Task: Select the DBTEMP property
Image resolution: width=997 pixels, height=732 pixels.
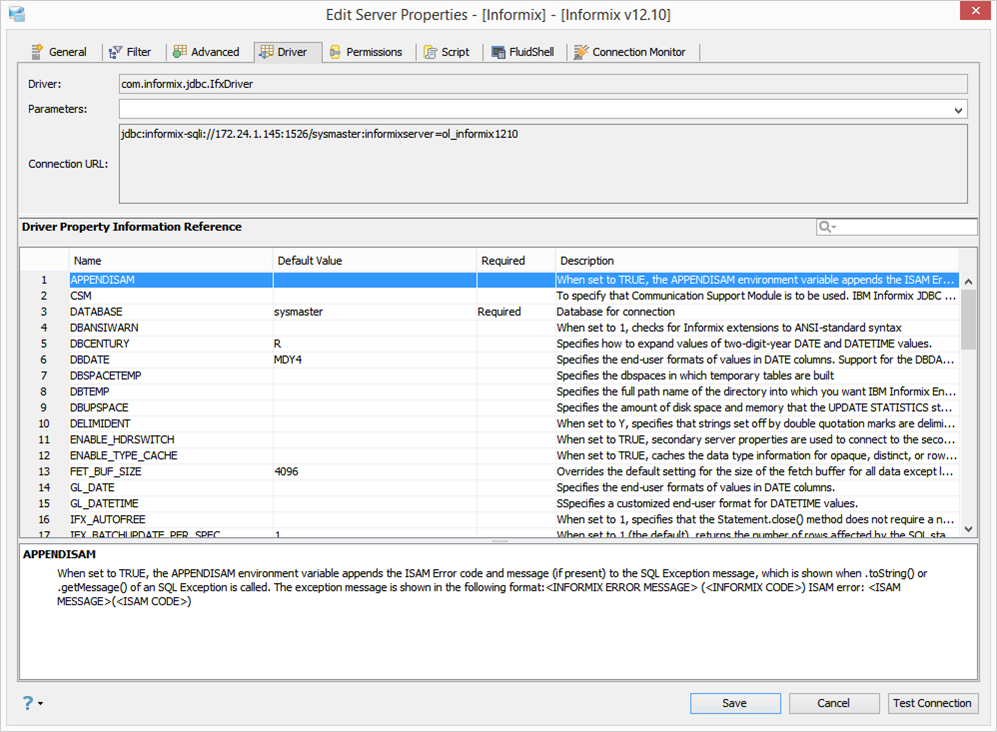Action: tap(490, 391)
